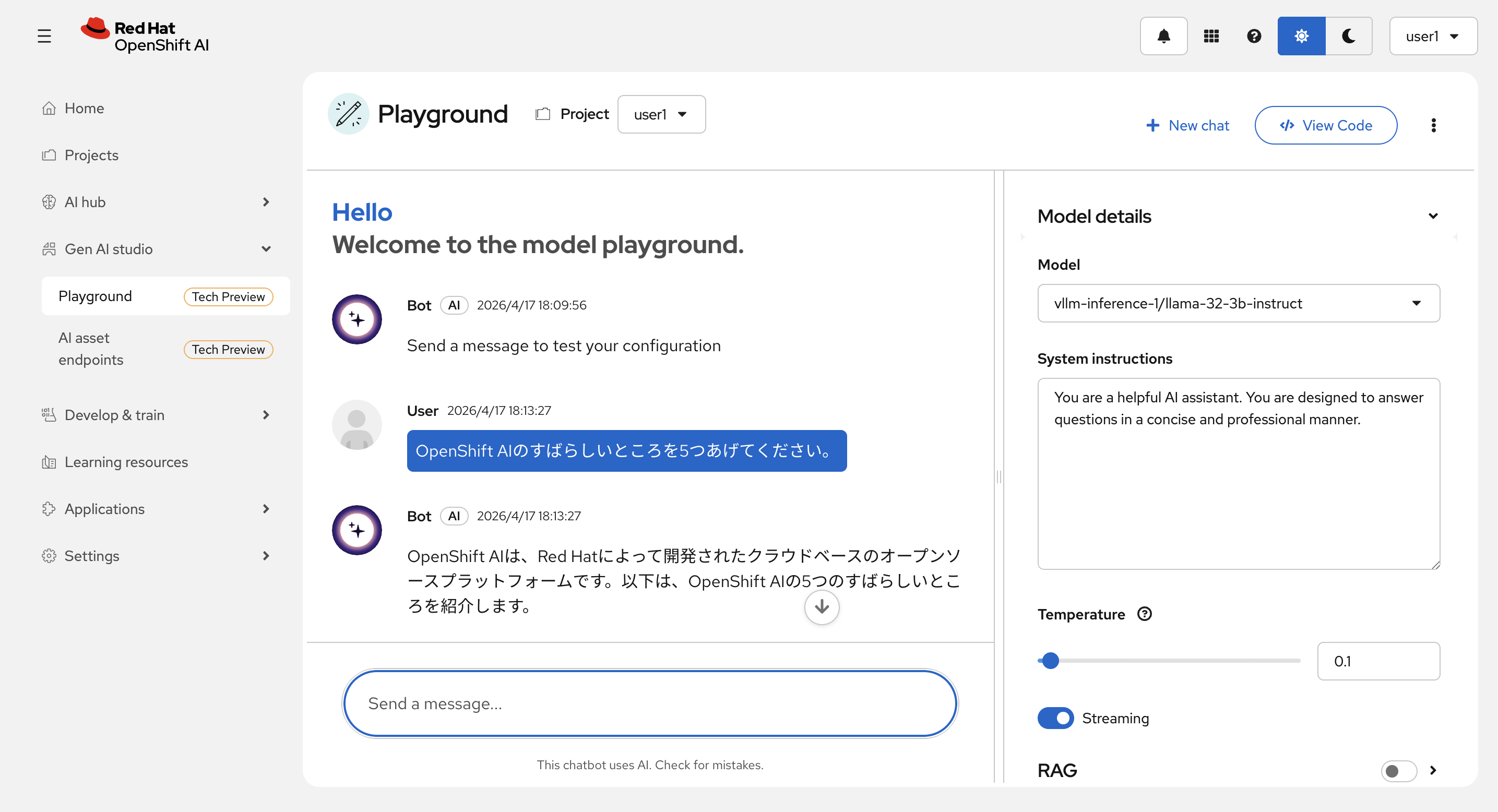This screenshot has height=812, width=1498.
Task: Start a New chat
Action: 1187,126
